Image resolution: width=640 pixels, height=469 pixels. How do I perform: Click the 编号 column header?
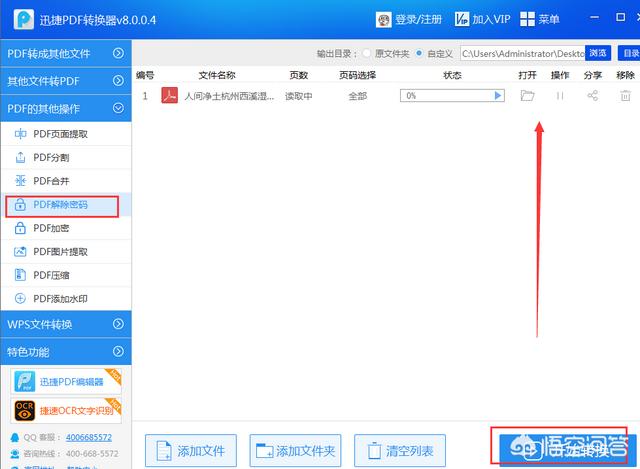pos(145,75)
